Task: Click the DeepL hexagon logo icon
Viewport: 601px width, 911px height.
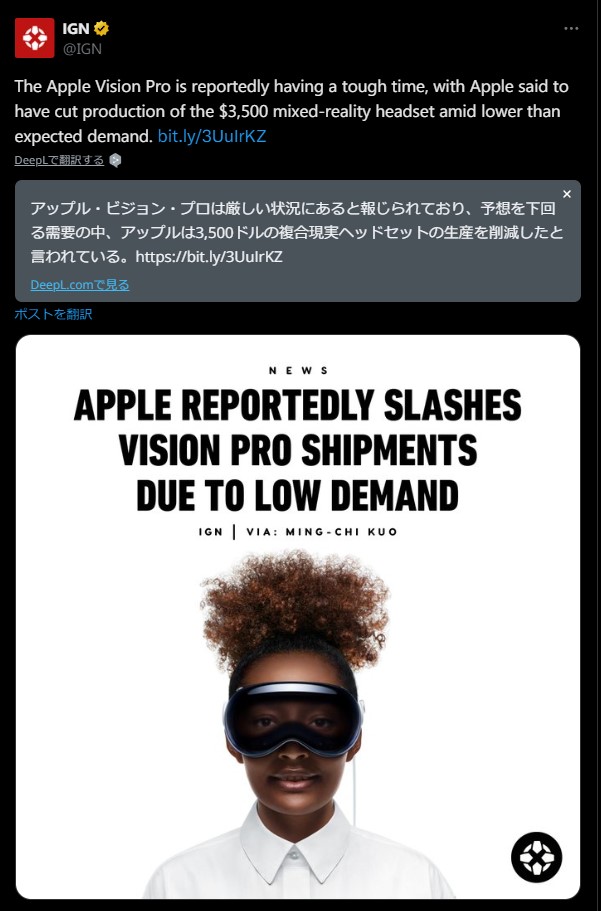Action: click(x=115, y=160)
